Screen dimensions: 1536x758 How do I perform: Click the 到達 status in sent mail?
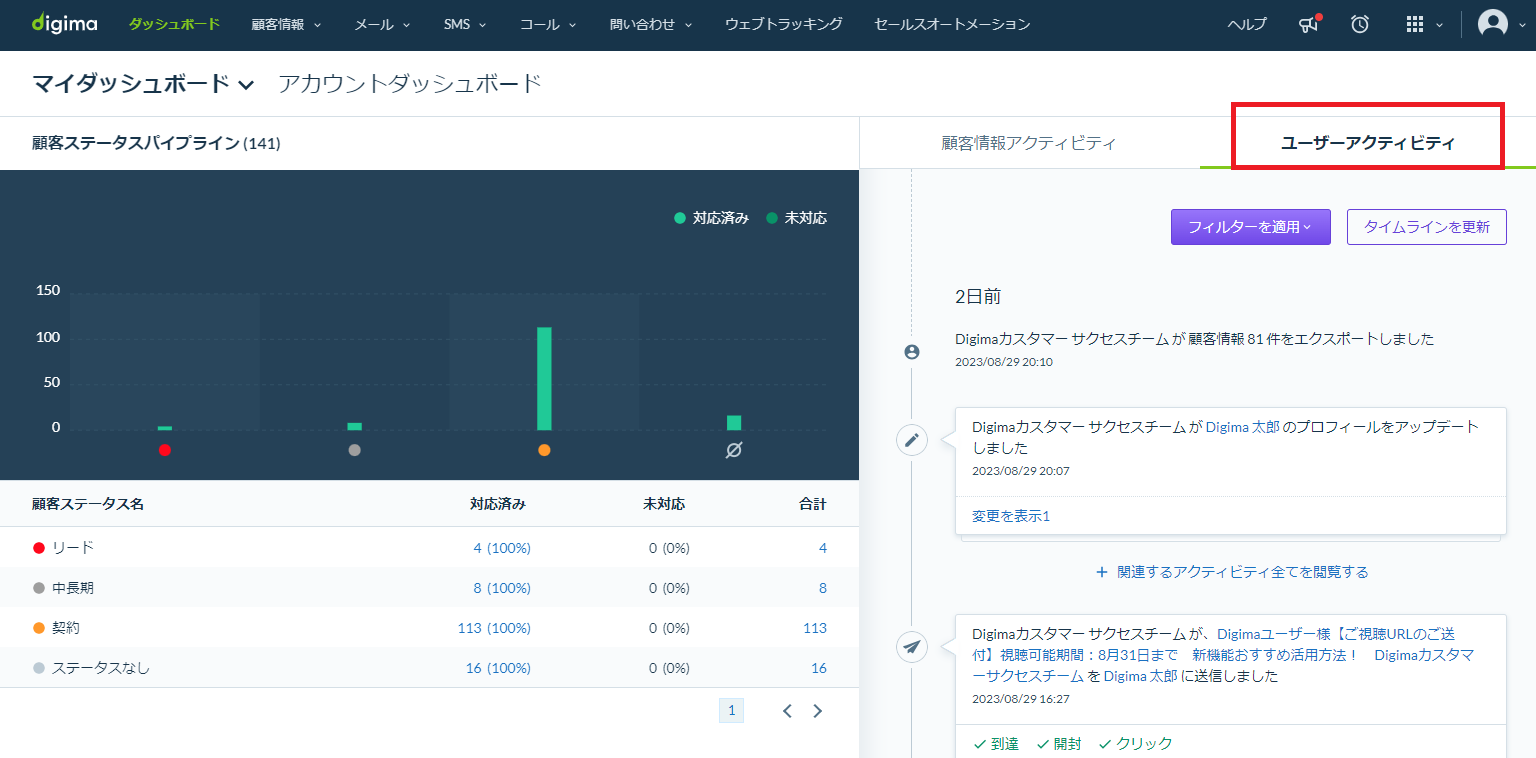point(996,744)
